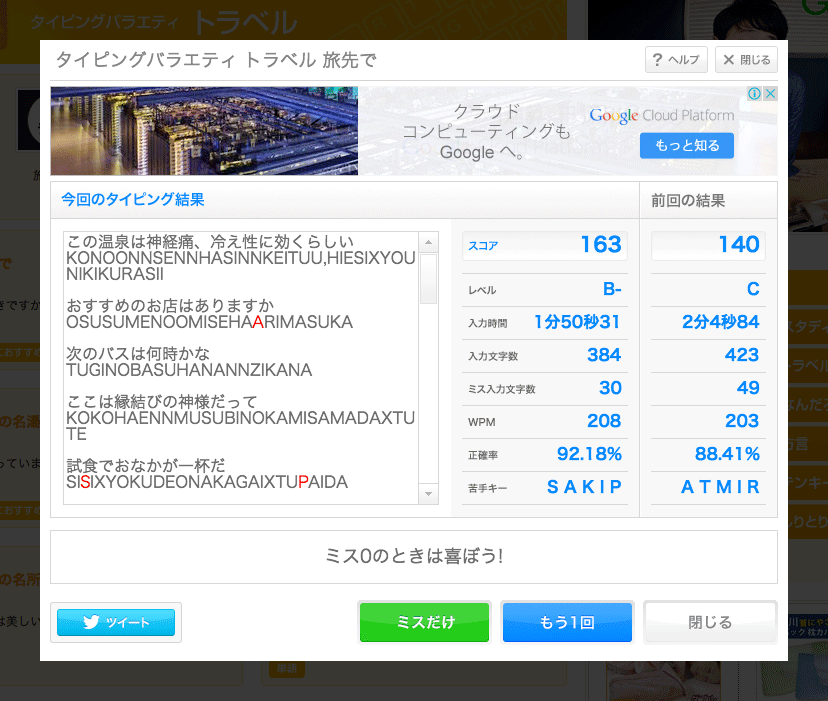Select the 今回のタイピング結果 heading
Image resolution: width=828 pixels, height=701 pixels.
pyautogui.click(x=133, y=200)
